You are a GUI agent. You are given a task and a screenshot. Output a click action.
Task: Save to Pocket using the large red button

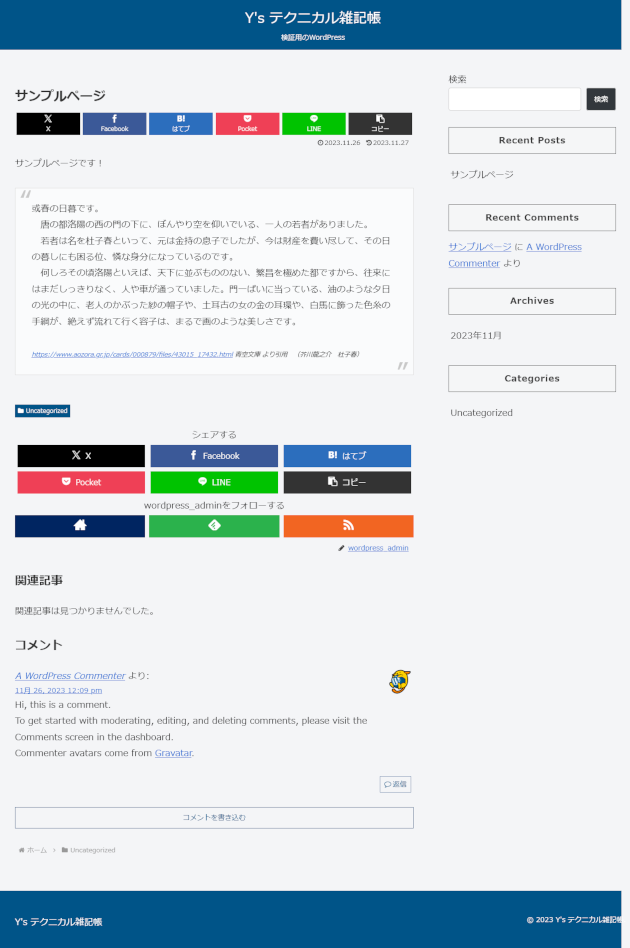tap(81, 482)
